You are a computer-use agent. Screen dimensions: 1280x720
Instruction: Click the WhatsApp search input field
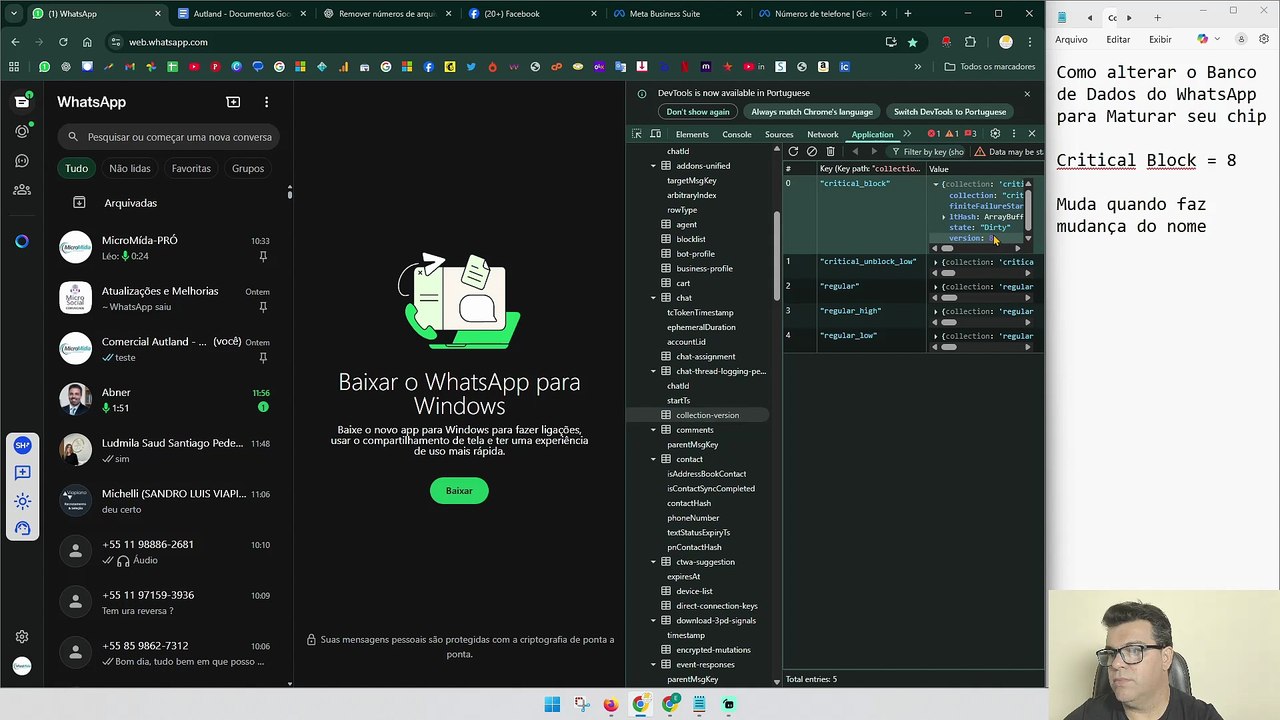(x=169, y=137)
